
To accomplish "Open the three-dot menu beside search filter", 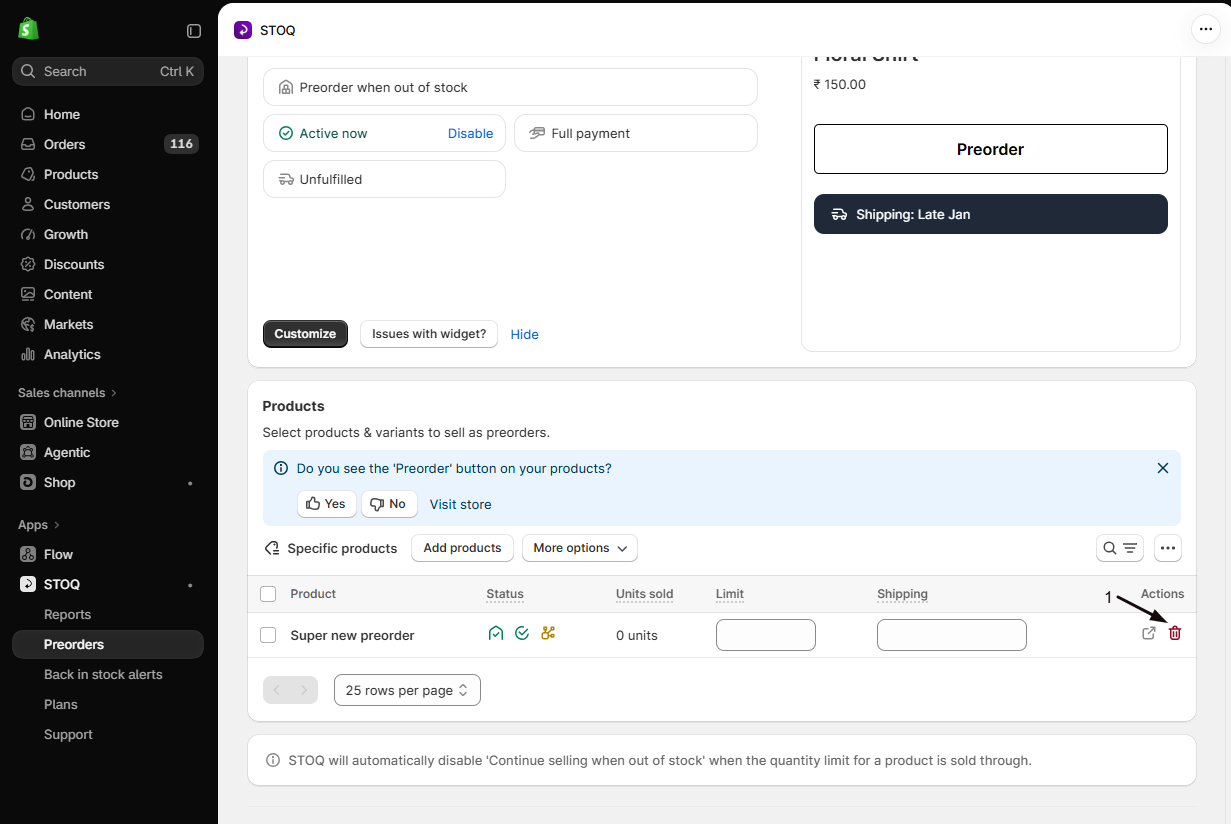I will pyautogui.click(x=1168, y=548).
